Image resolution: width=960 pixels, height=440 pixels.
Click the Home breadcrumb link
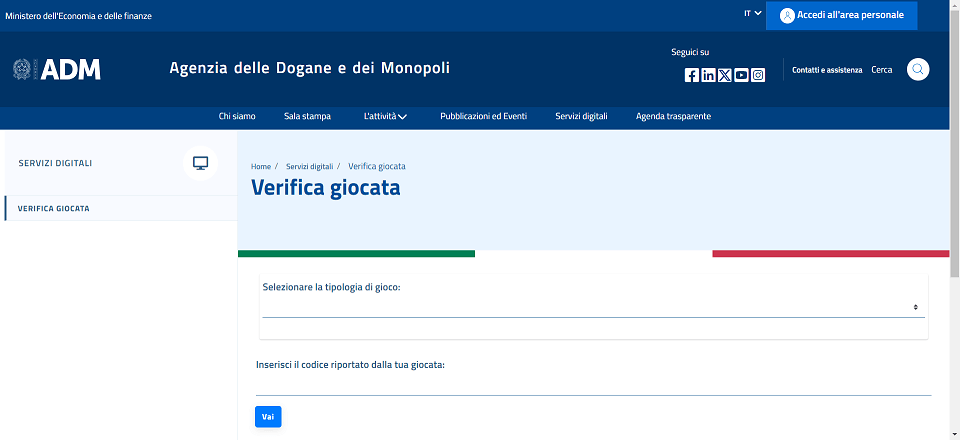tap(261, 166)
